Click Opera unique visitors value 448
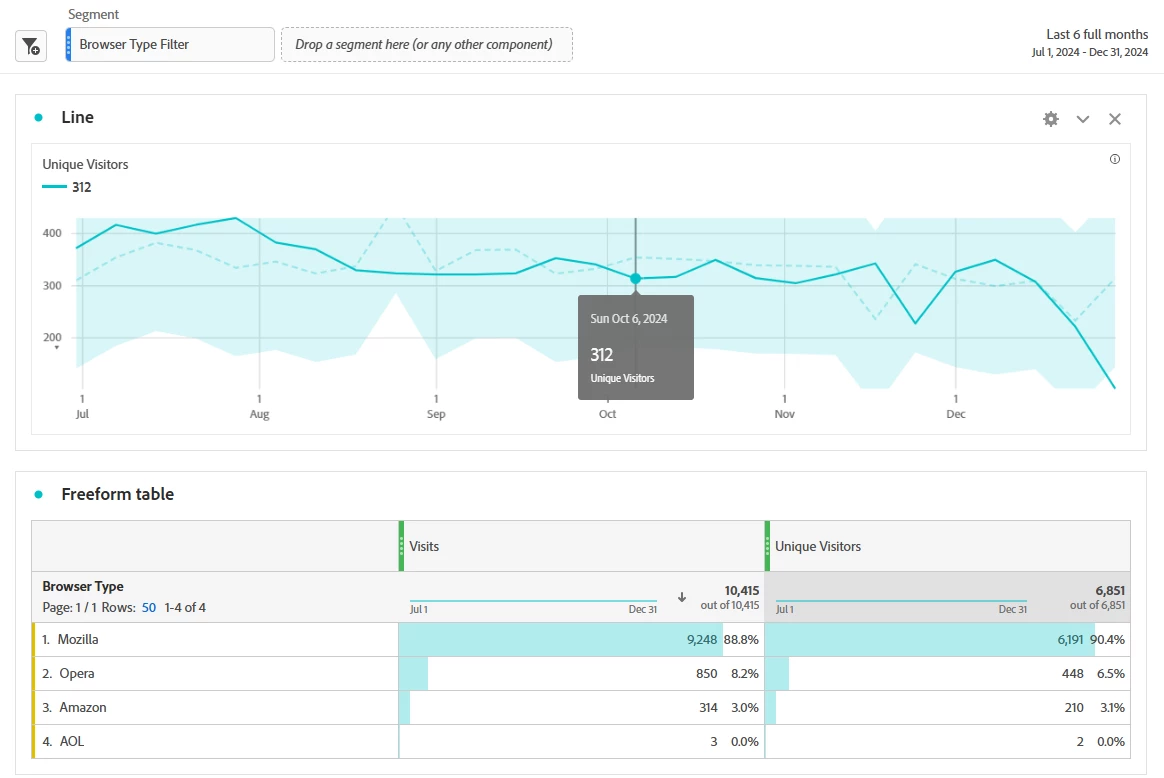Screen dimensions: 1164x778 point(1073,673)
